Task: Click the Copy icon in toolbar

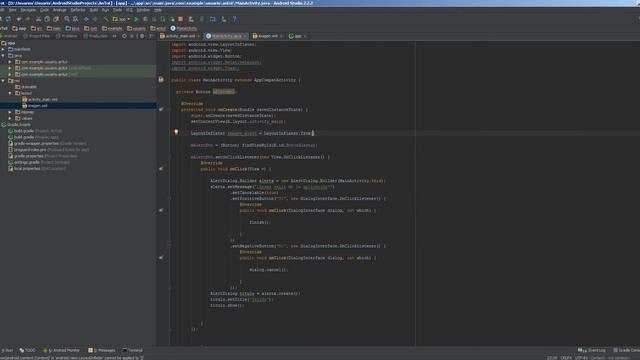Action: point(47,19)
